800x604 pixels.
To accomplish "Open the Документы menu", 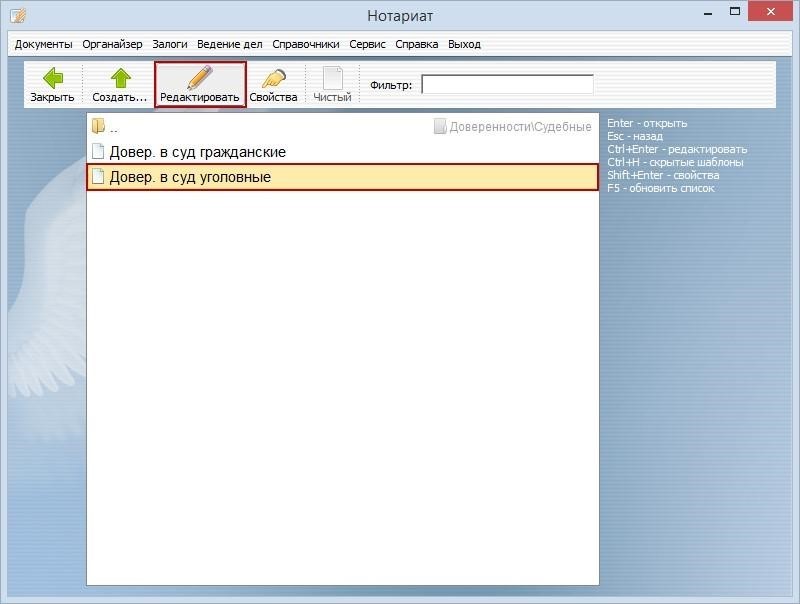I will coord(43,44).
